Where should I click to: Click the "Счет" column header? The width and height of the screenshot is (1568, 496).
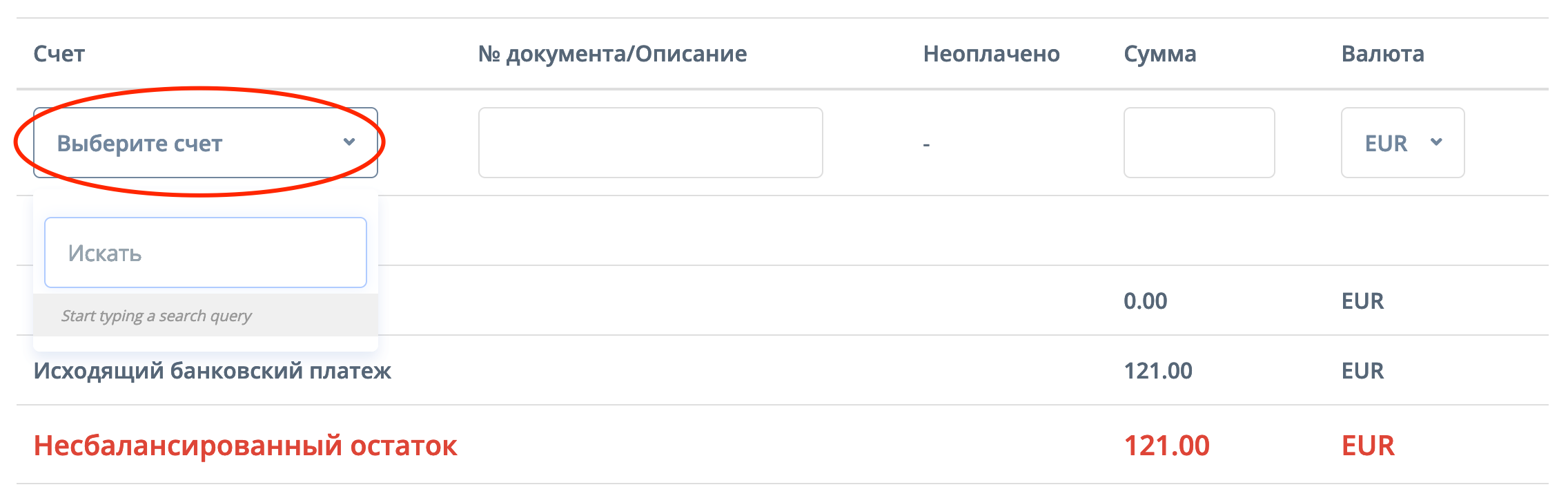coord(59,54)
